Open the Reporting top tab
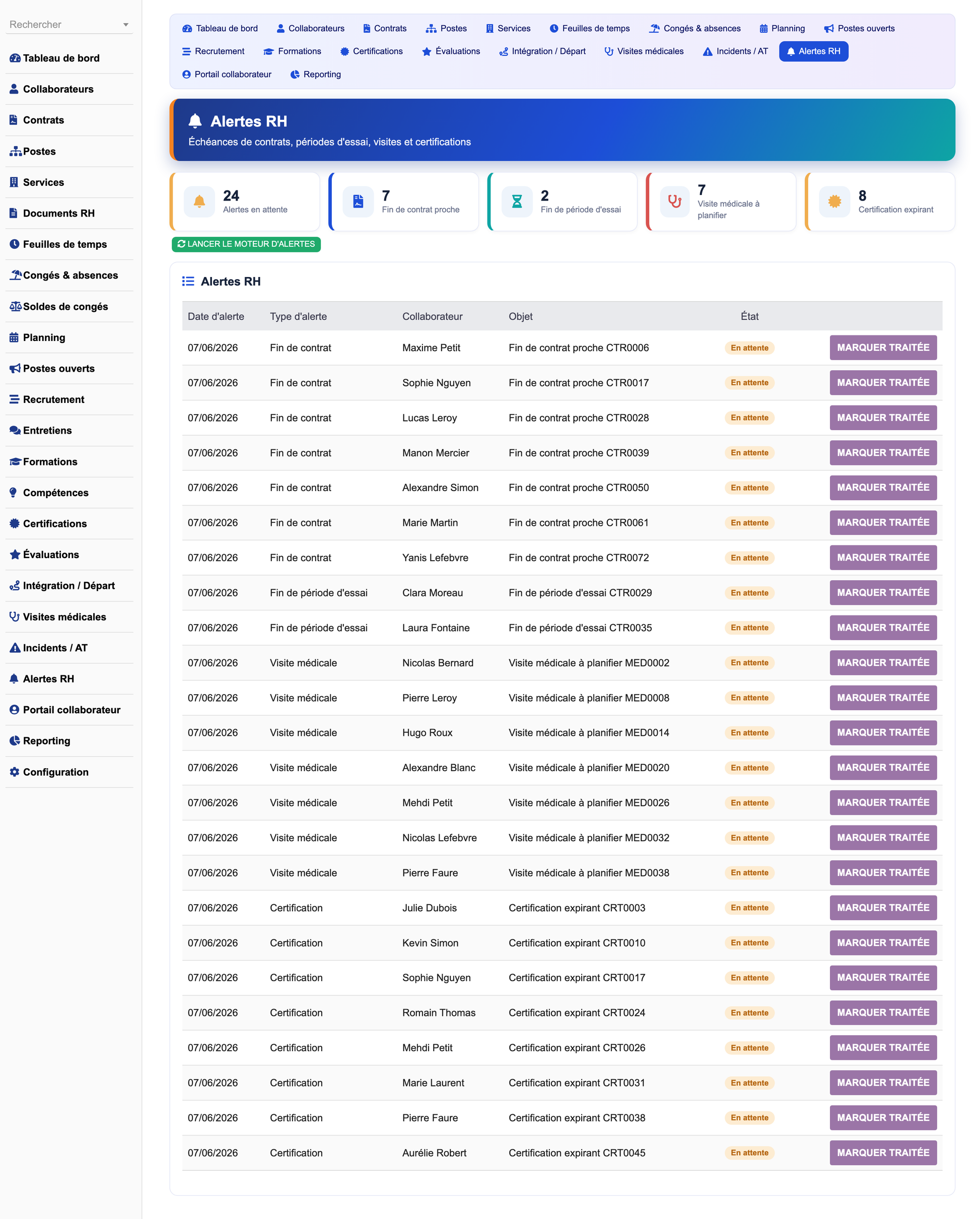 (x=315, y=74)
